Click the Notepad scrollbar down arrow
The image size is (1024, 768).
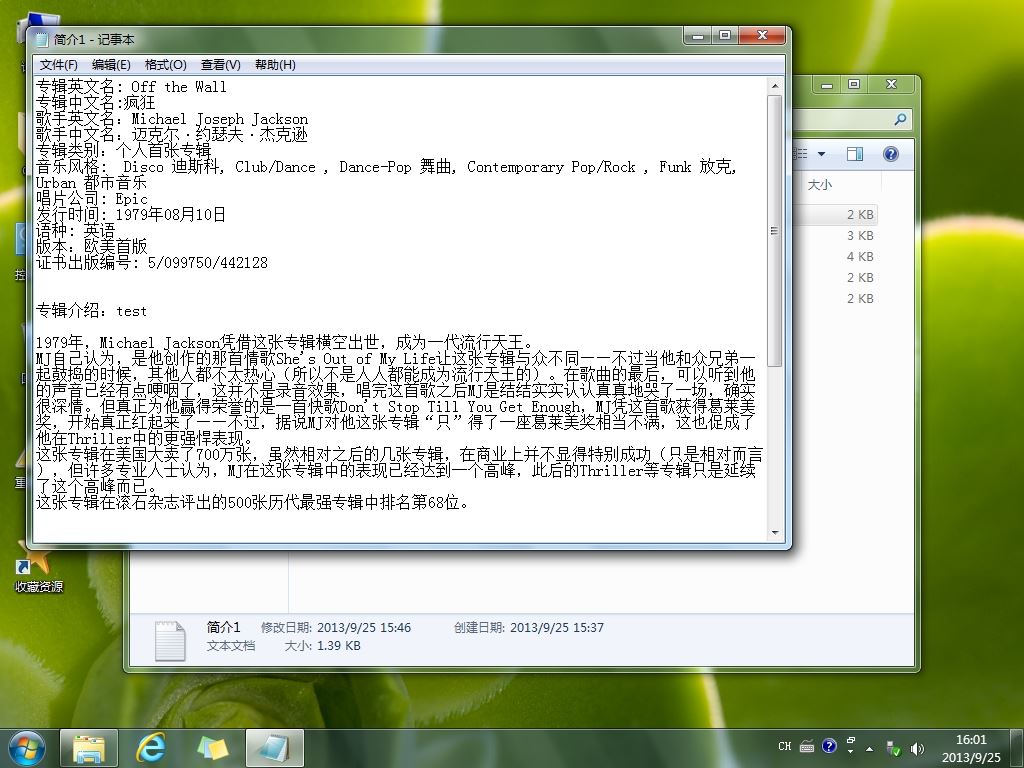775,533
